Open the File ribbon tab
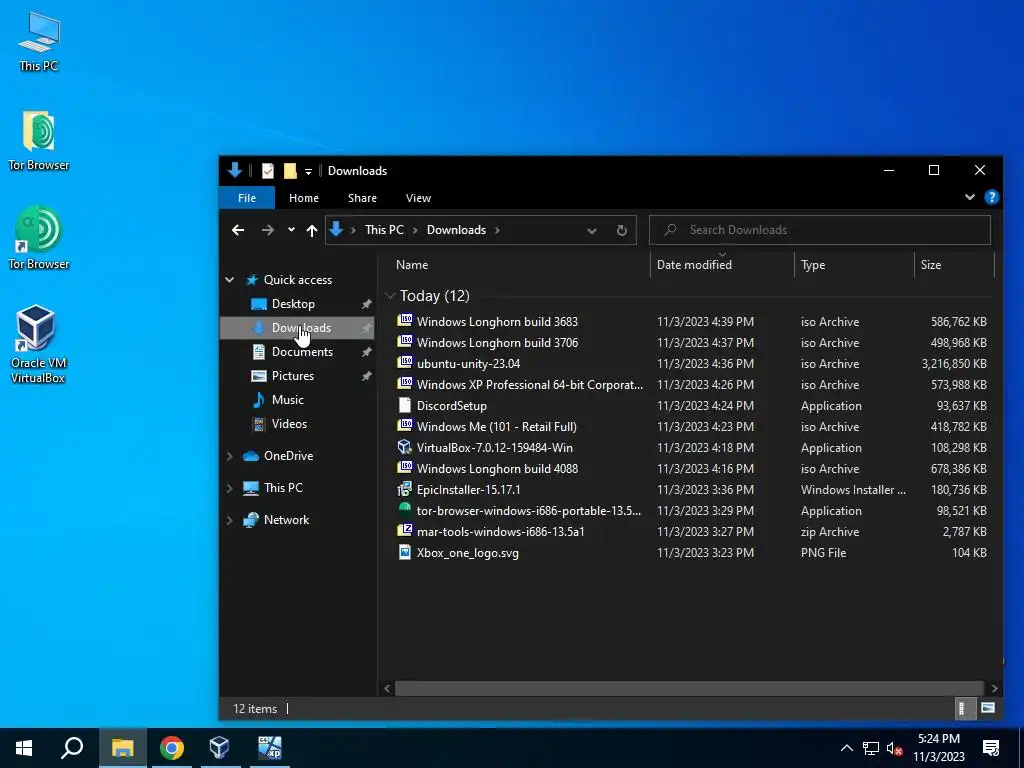Screen dimensions: 1024x768 click(247, 198)
